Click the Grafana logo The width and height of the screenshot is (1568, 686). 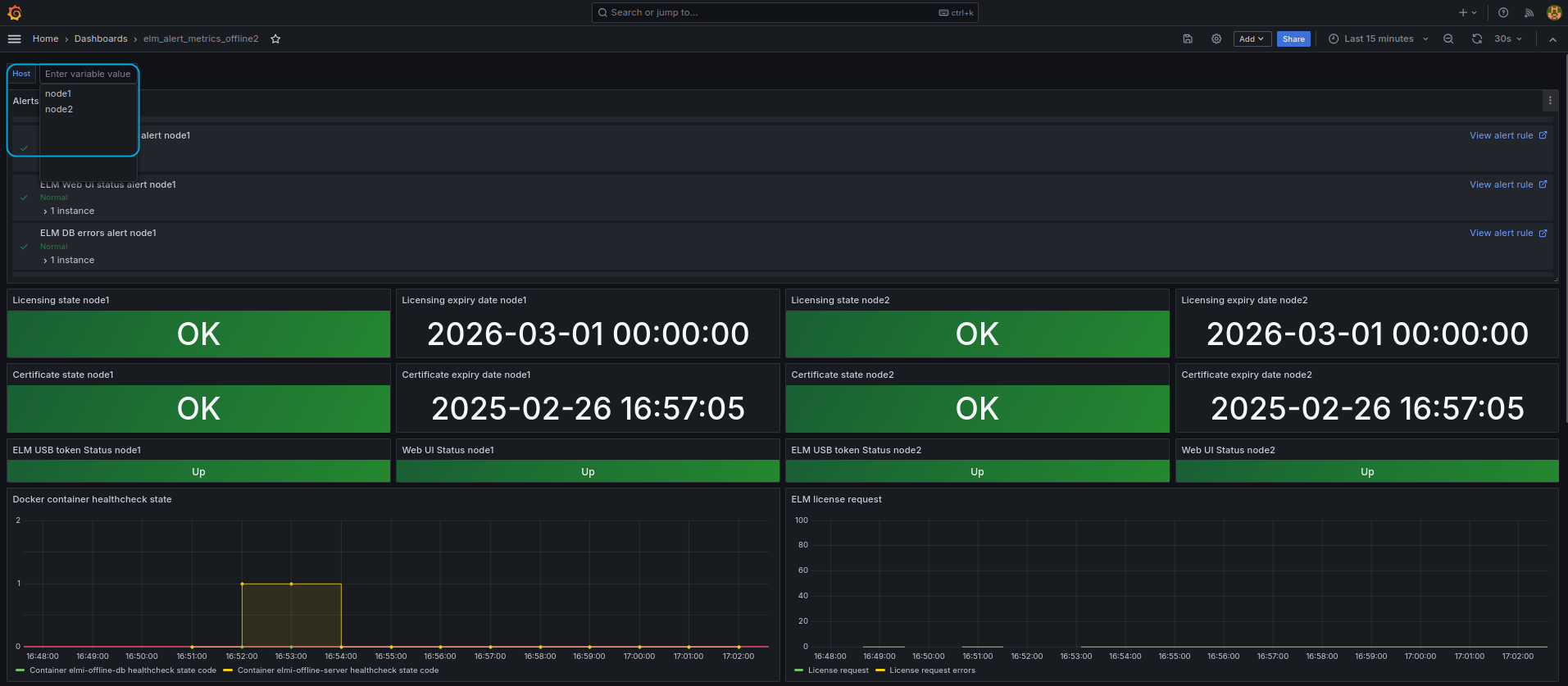pos(14,12)
